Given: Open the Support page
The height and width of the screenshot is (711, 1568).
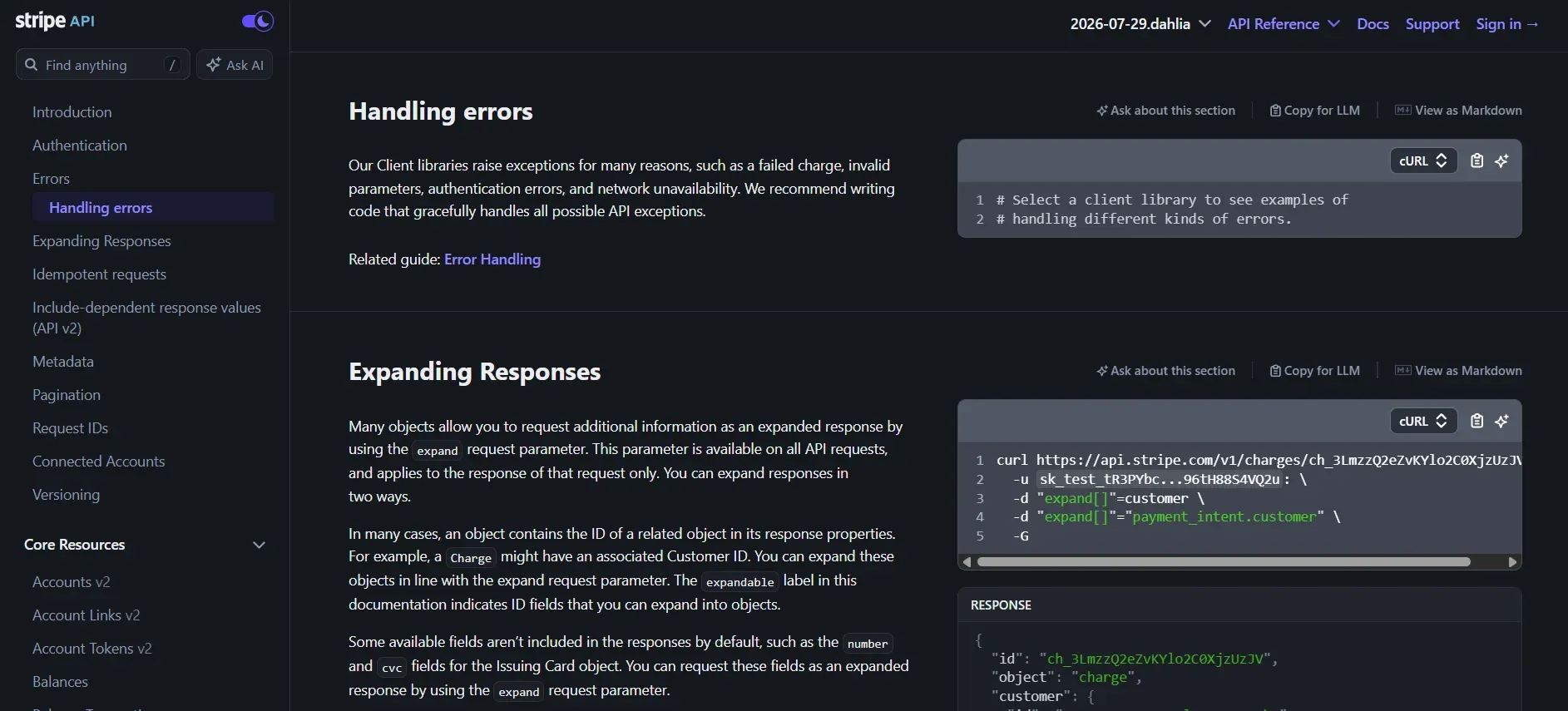Looking at the screenshot, I should pyautogui.click(x=1432, y=24).
